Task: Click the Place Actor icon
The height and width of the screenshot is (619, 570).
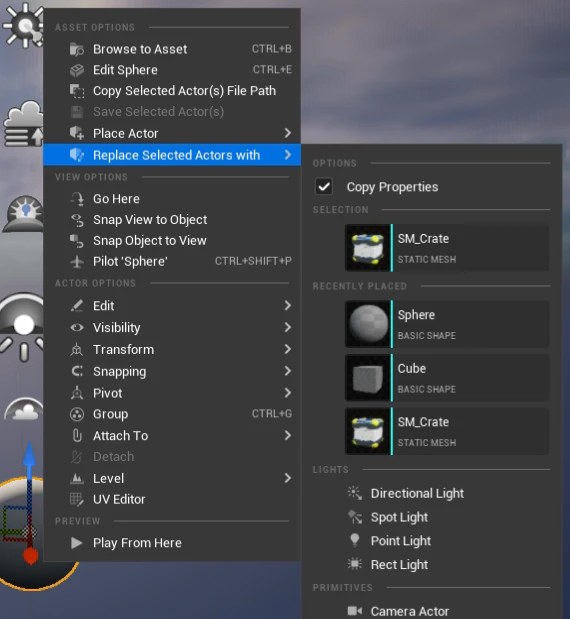Action: [x=77, y=133]
